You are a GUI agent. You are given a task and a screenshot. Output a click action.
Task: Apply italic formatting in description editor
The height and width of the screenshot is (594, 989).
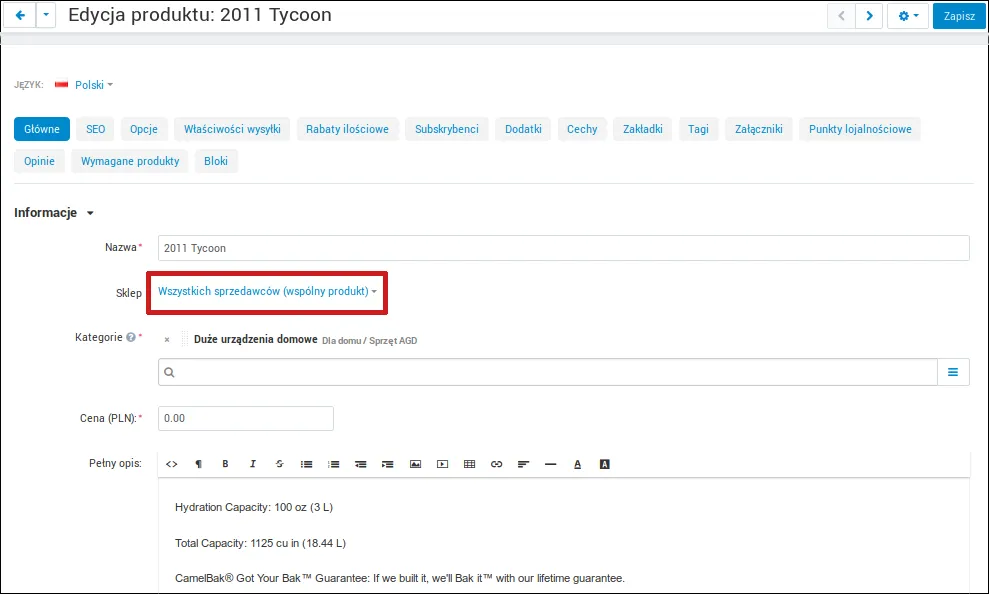click(x=252, y=464)
